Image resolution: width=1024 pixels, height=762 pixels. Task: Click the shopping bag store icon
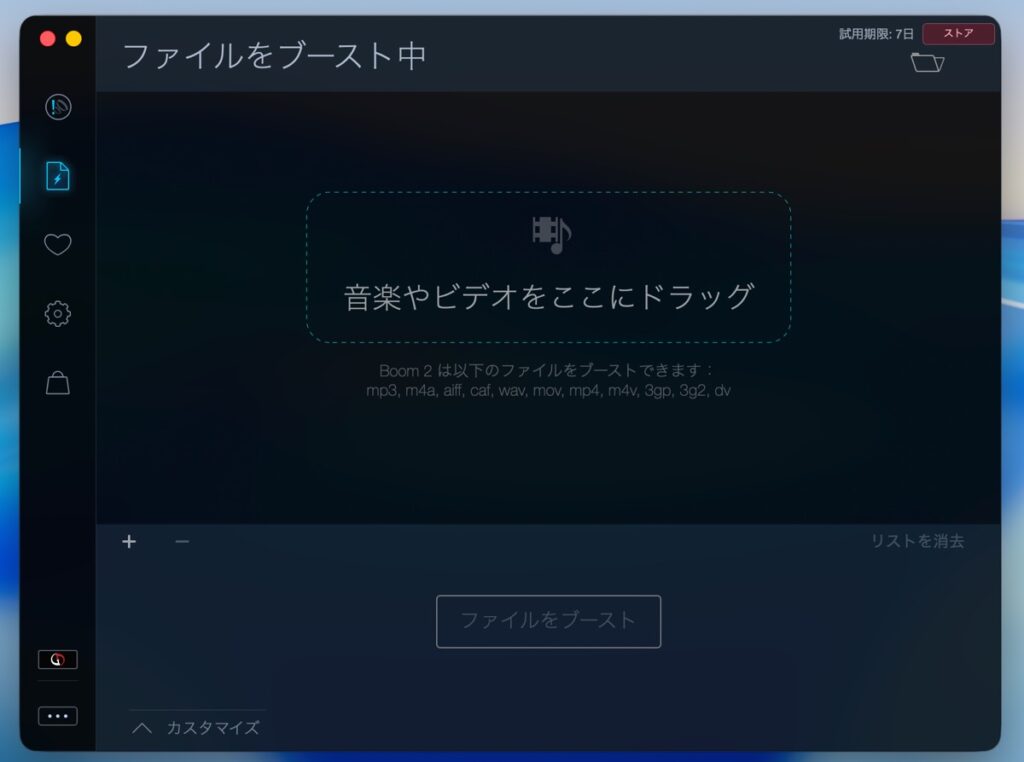coord(58,383)
